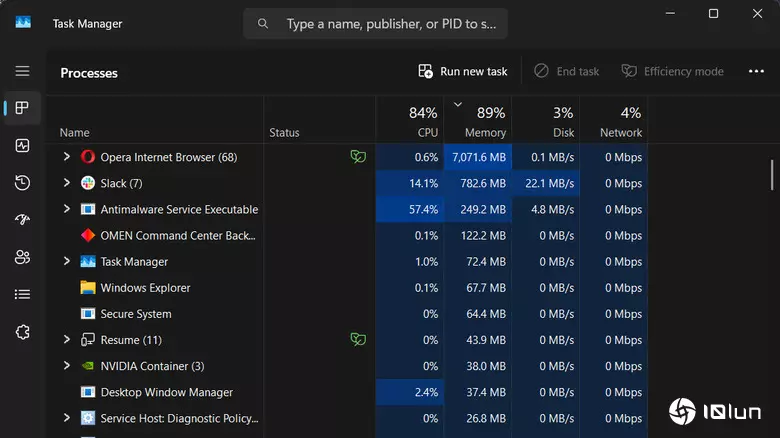This screenshot has height=438, width=780.
Task: Open App history sidebar page
Action: (x=22, y=183)
